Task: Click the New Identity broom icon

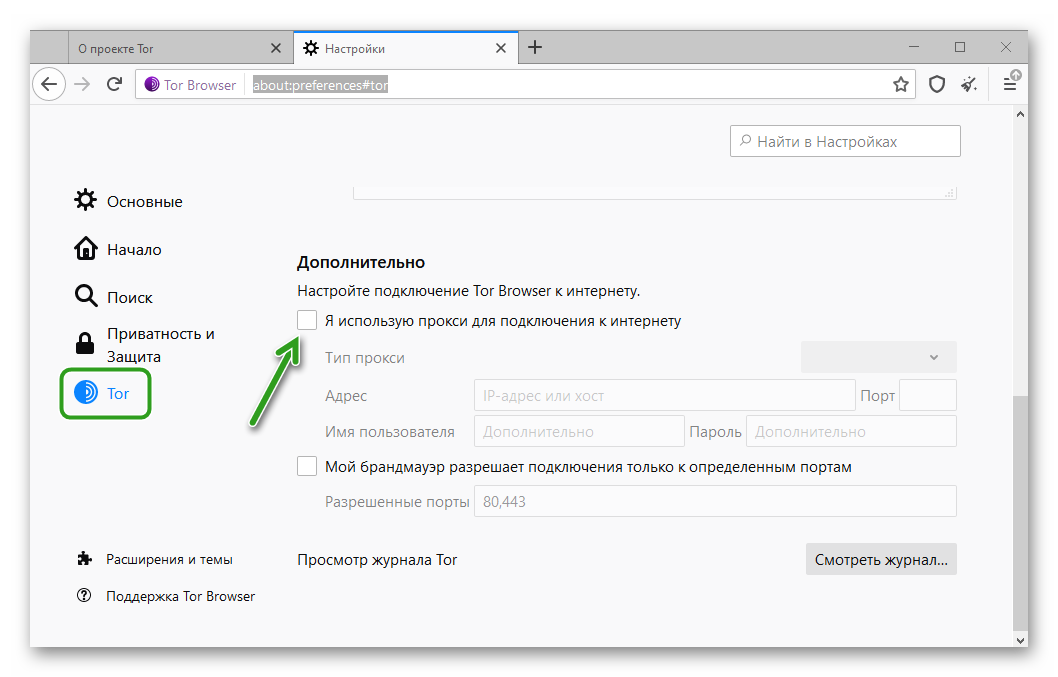Action: (x=970, y=84)
